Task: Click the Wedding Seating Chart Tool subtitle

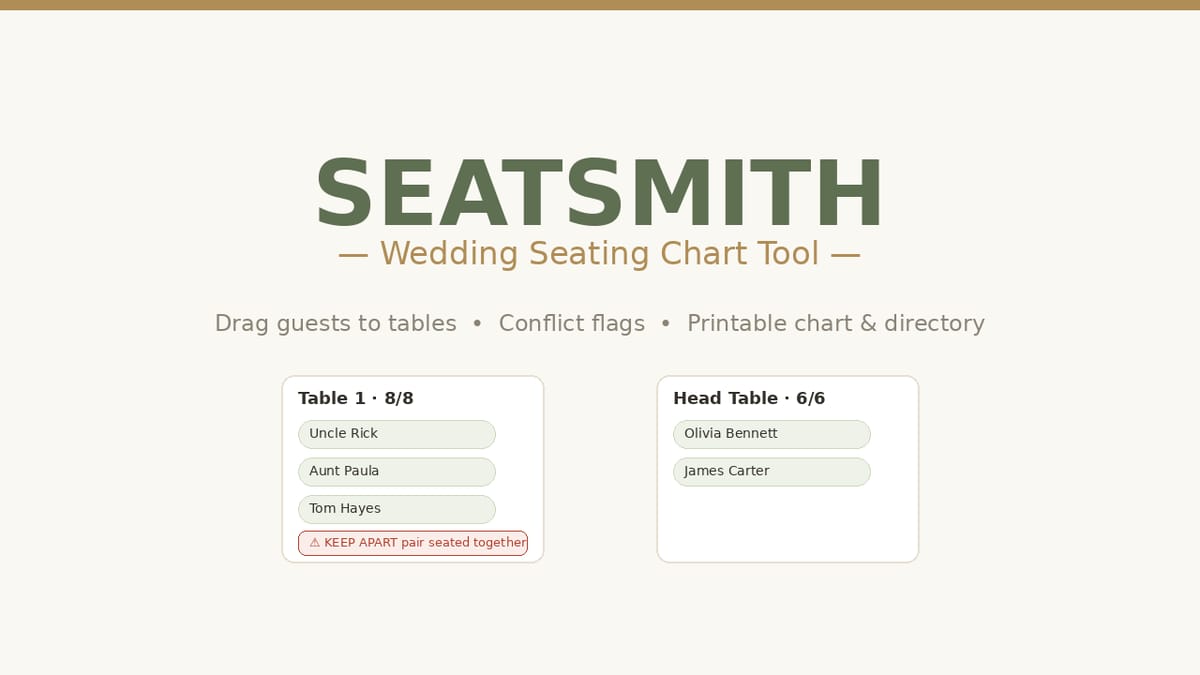Action: [x=600, y=253]
